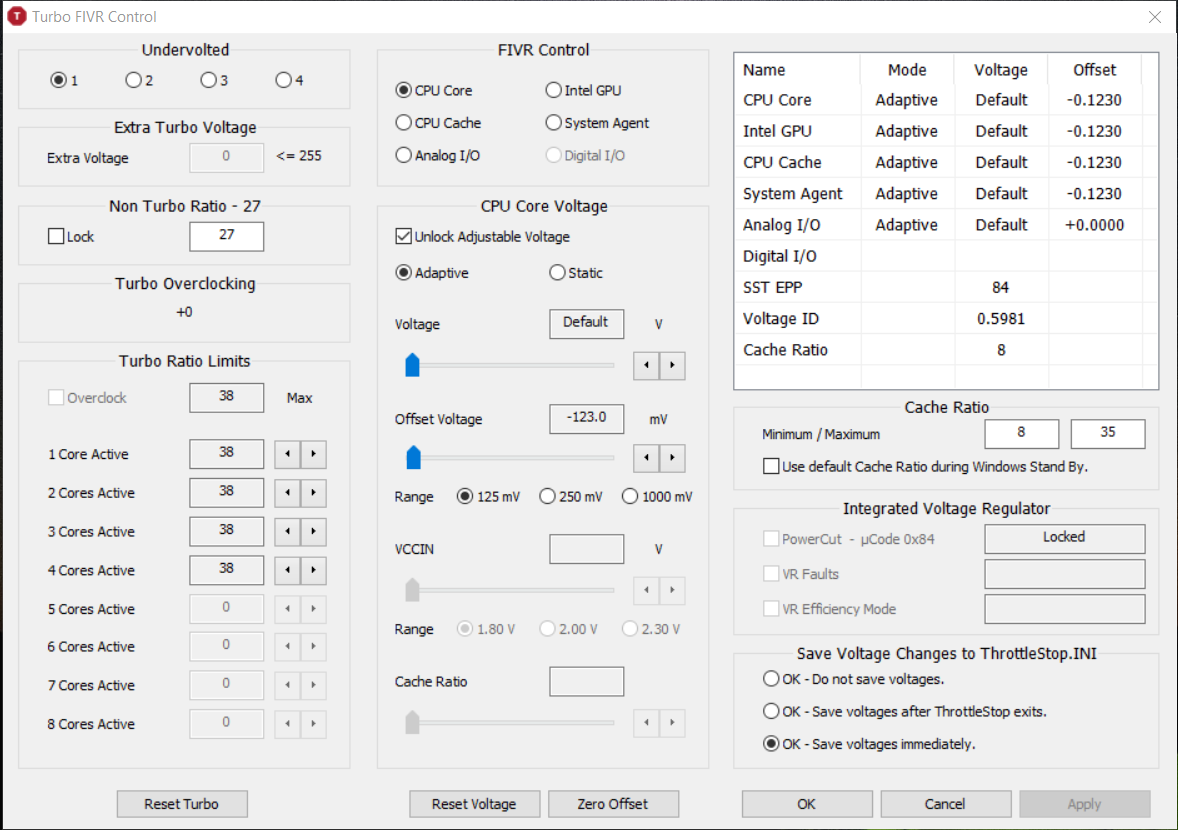The width and height of the screenshot is (1178, 830).
Task: Click the Zero Offset button
Action: (613, 804)
